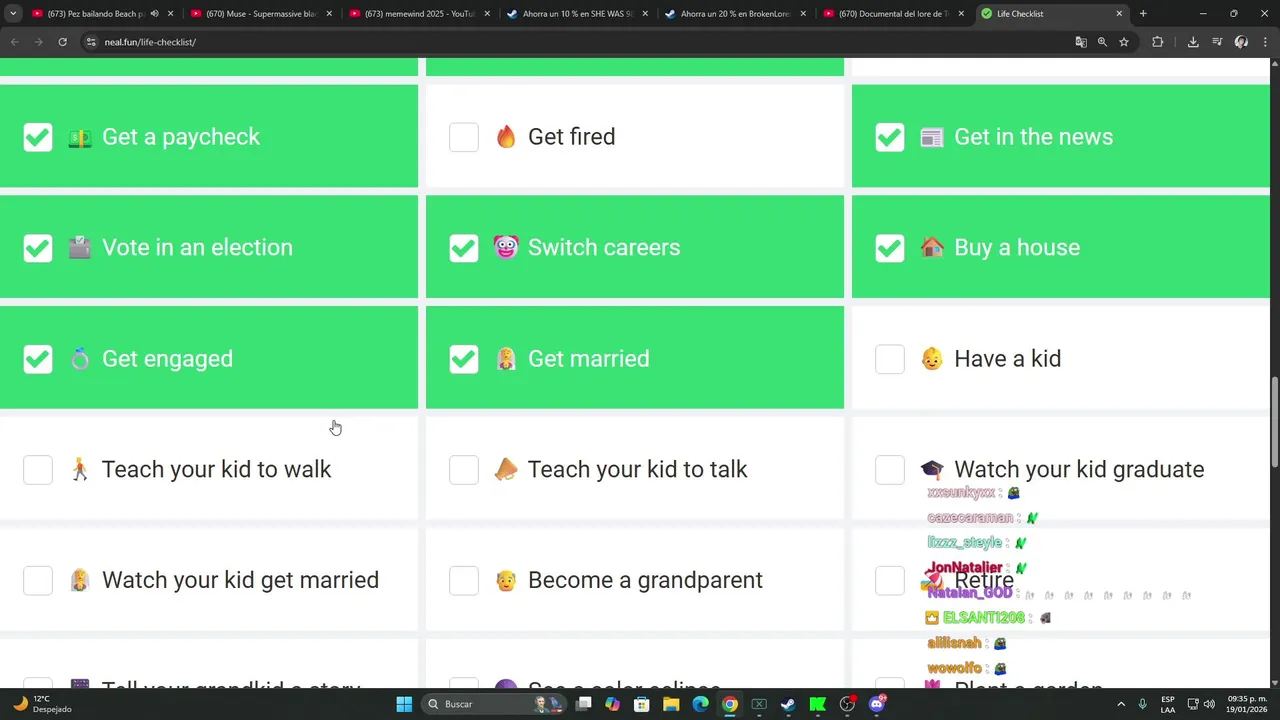Switch to the memewind 2025 YouTube tab
1280x720 pixels.
point(419,14)
